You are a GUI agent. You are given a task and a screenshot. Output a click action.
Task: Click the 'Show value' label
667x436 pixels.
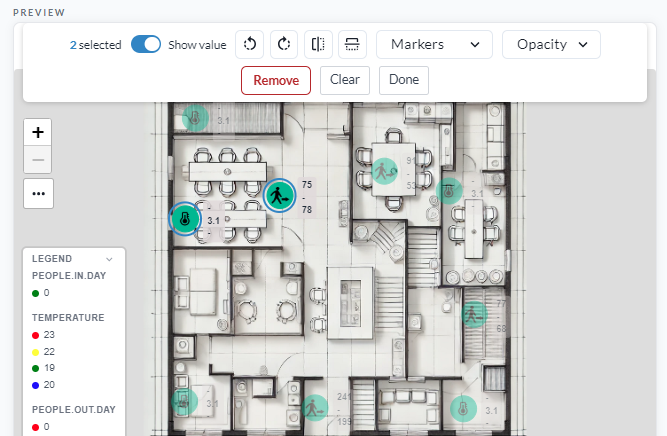click(197, 45)
